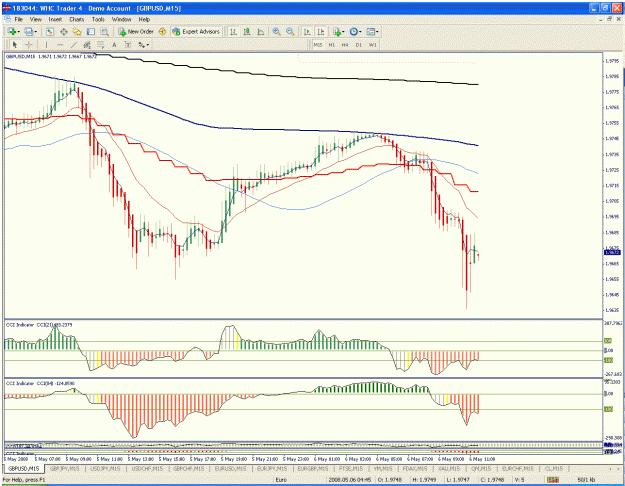Select the Text 'A' tool
This screenshot has width=625, height=486.
[x=114, y=45]
